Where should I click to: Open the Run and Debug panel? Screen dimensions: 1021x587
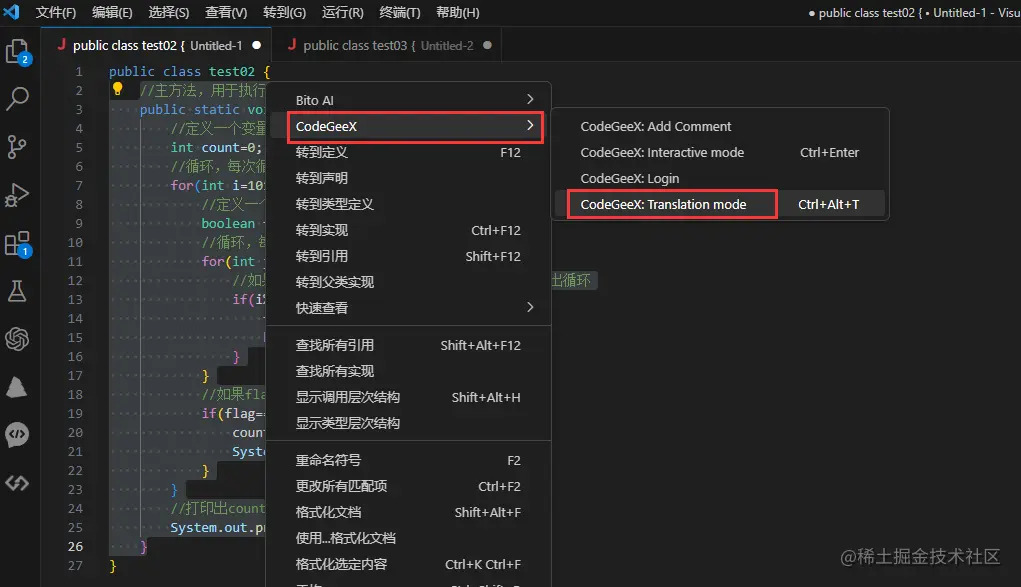pos(20,195)
